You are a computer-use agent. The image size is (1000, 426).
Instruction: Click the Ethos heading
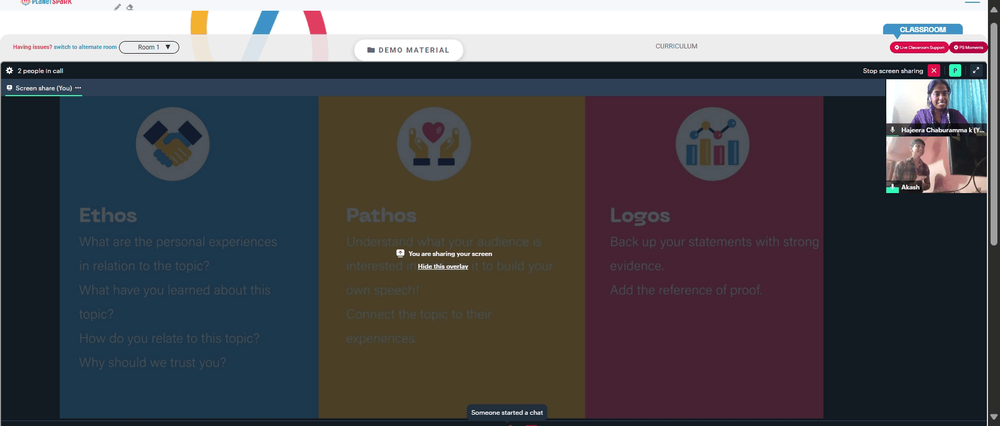[x=108, y=216]
